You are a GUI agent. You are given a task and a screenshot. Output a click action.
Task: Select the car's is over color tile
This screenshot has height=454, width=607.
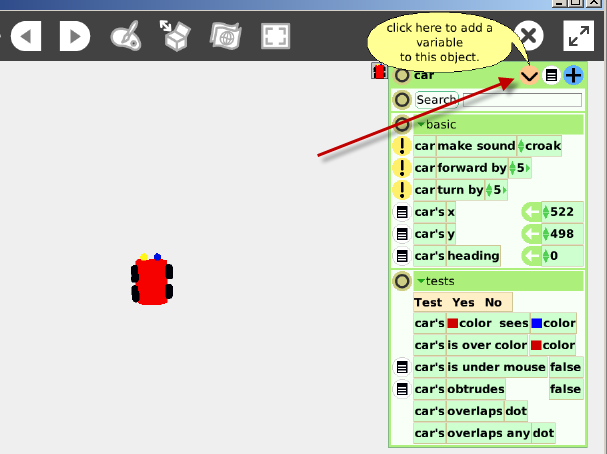click(x=494, y=345)
